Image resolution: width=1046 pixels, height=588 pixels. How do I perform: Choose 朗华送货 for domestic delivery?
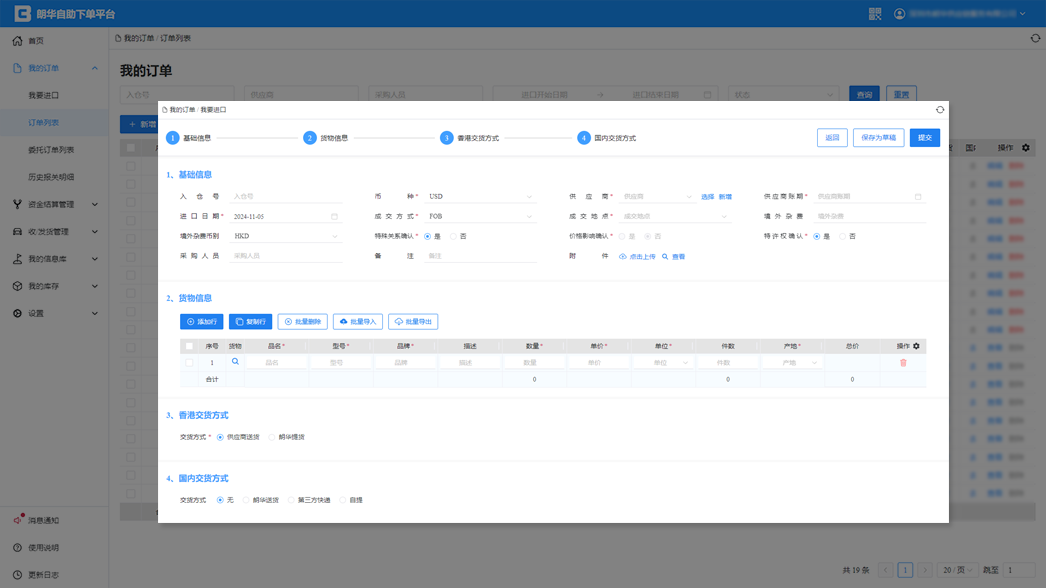(246, 500)
